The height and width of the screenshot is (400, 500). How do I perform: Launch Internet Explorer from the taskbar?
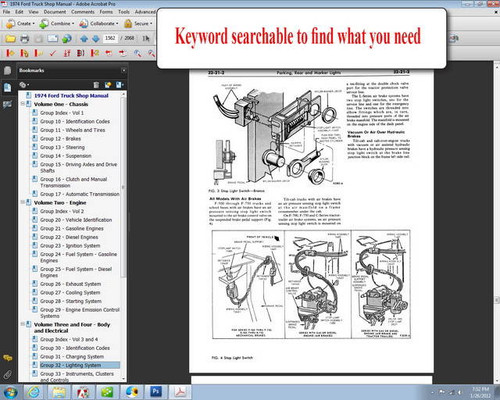pyautogui.click(x=33, y=392)
